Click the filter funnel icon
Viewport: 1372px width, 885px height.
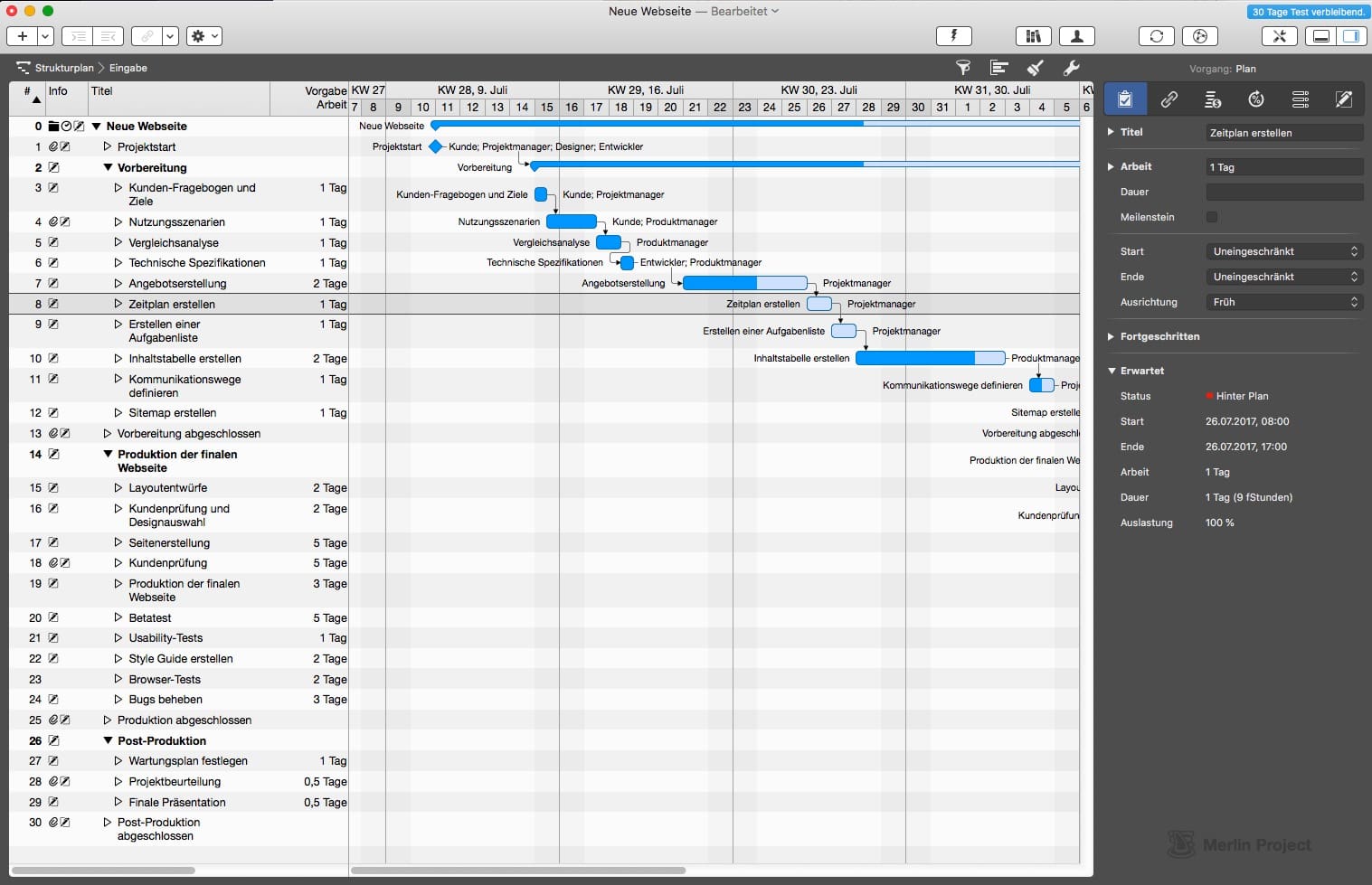tap(963, 68)
